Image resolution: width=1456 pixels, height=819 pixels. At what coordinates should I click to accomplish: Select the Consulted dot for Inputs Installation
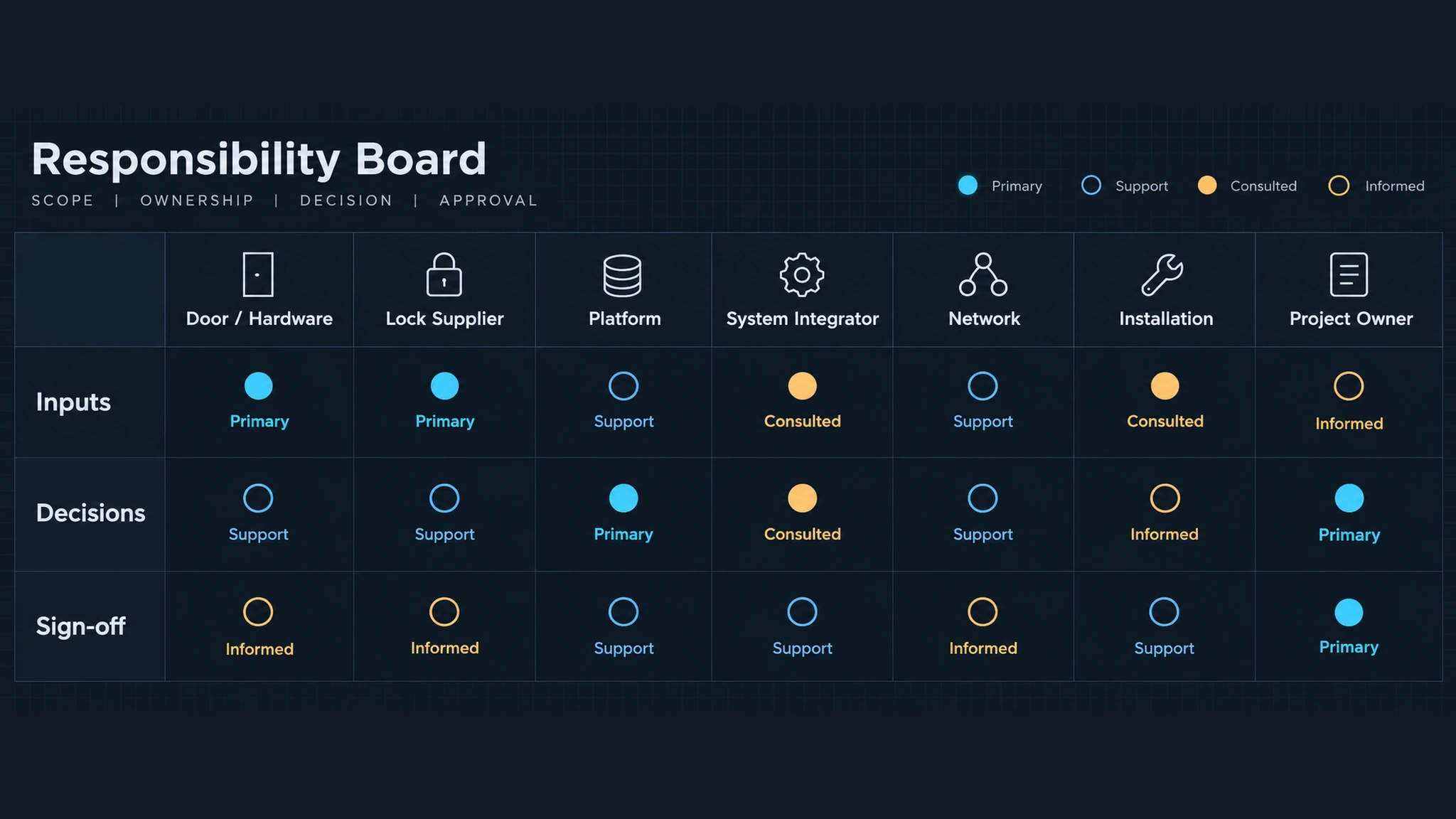(x=1165, y=386)
